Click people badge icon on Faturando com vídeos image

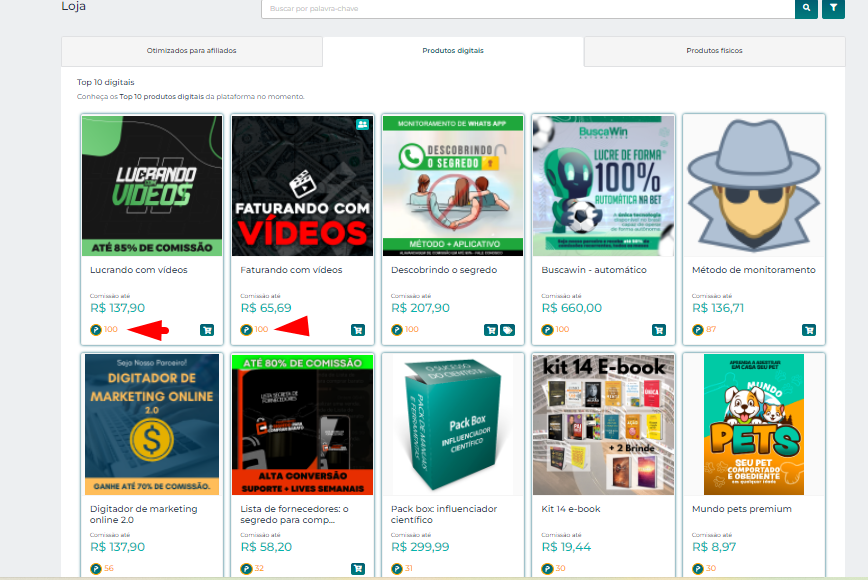tap(363, 125)
